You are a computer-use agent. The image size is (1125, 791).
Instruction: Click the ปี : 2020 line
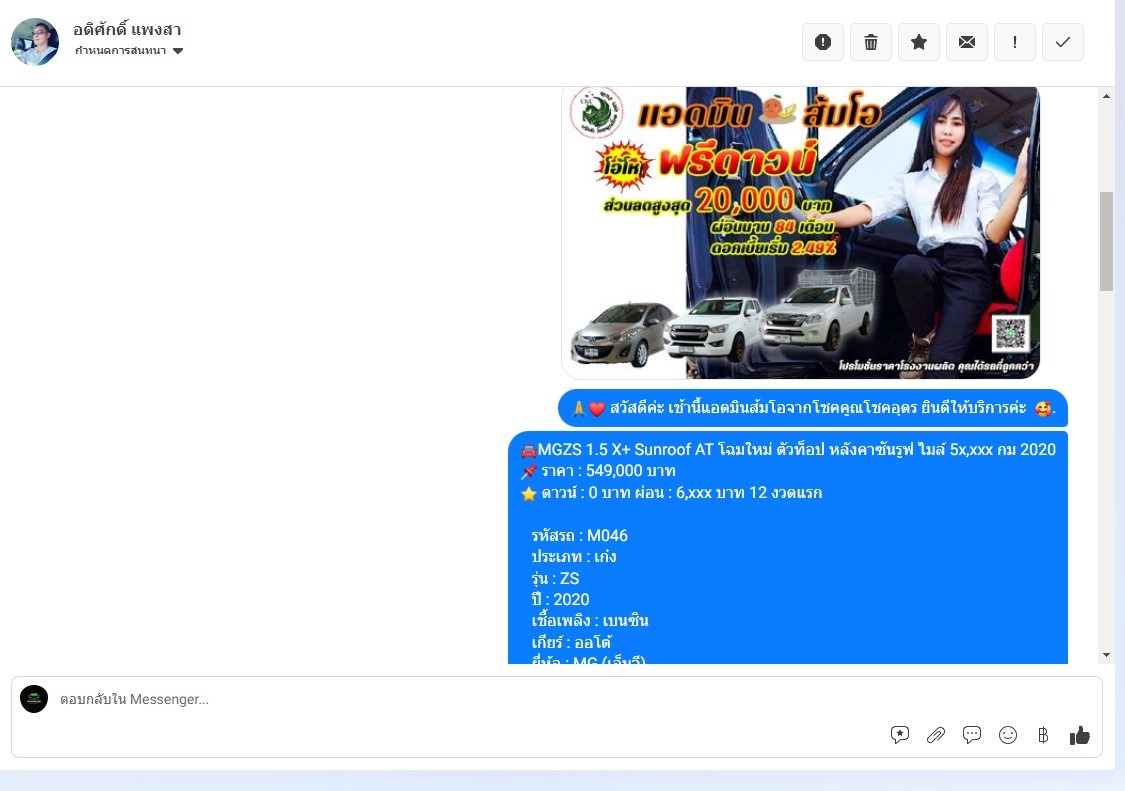click(x=560, y=599)
